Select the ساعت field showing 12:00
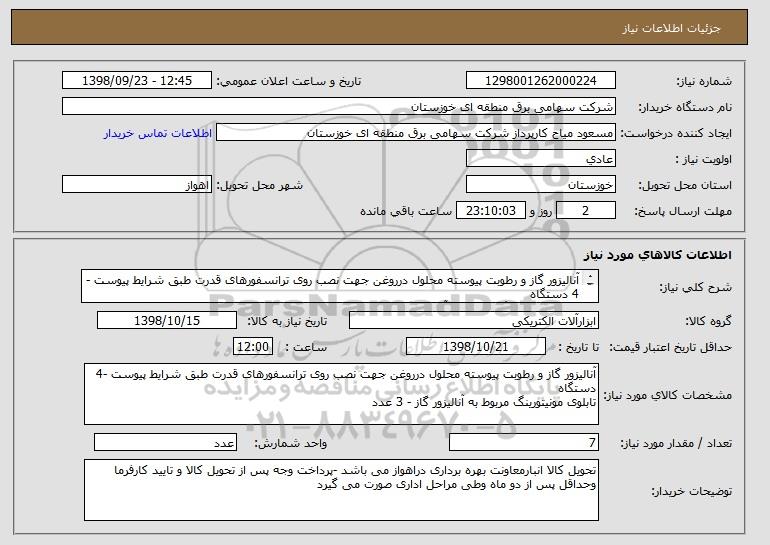The height and width of the screenshot is (545, 770). (x=253, y=347)
